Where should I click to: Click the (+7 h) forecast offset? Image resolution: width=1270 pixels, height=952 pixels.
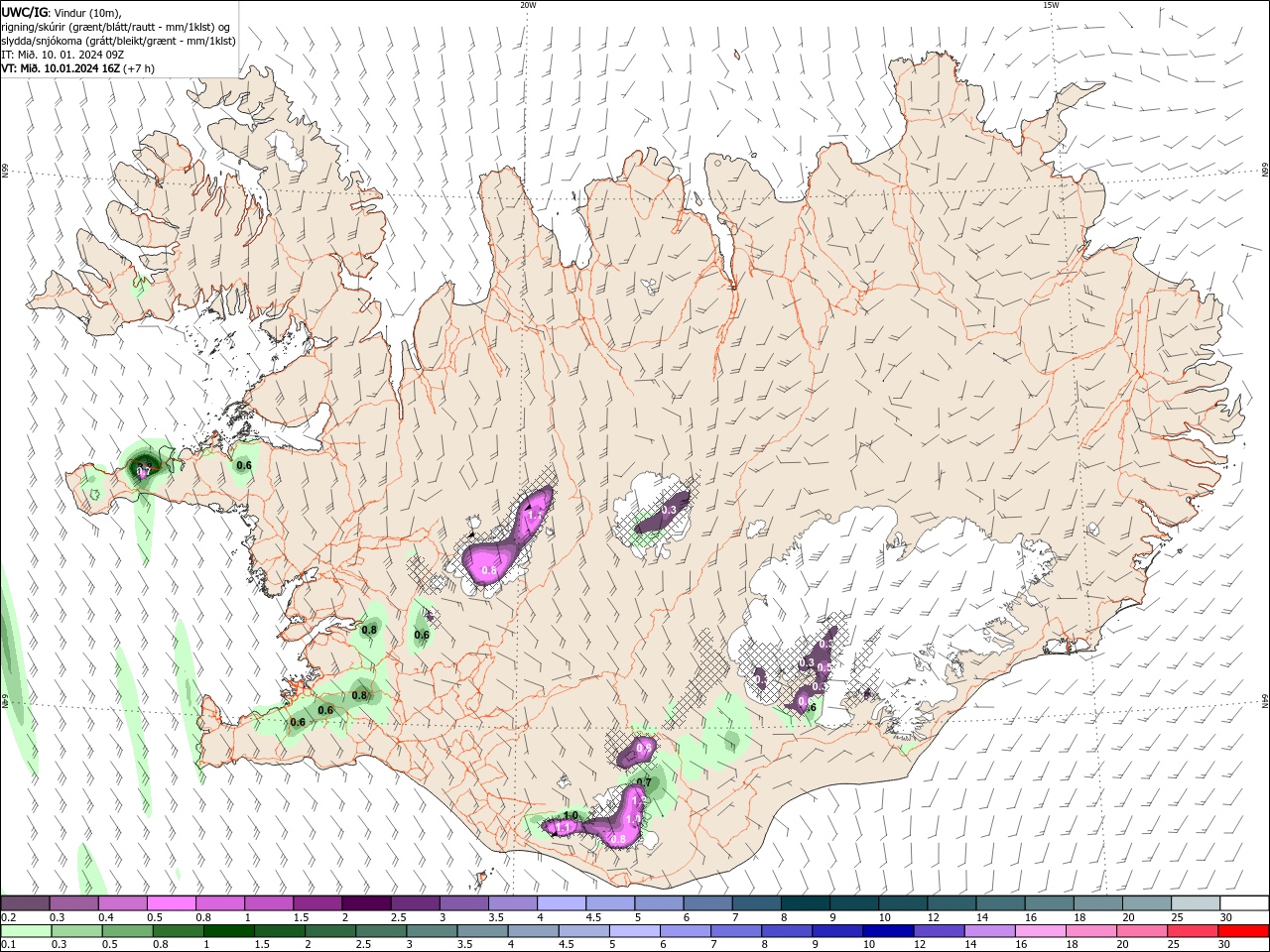(x=138, y=68)
